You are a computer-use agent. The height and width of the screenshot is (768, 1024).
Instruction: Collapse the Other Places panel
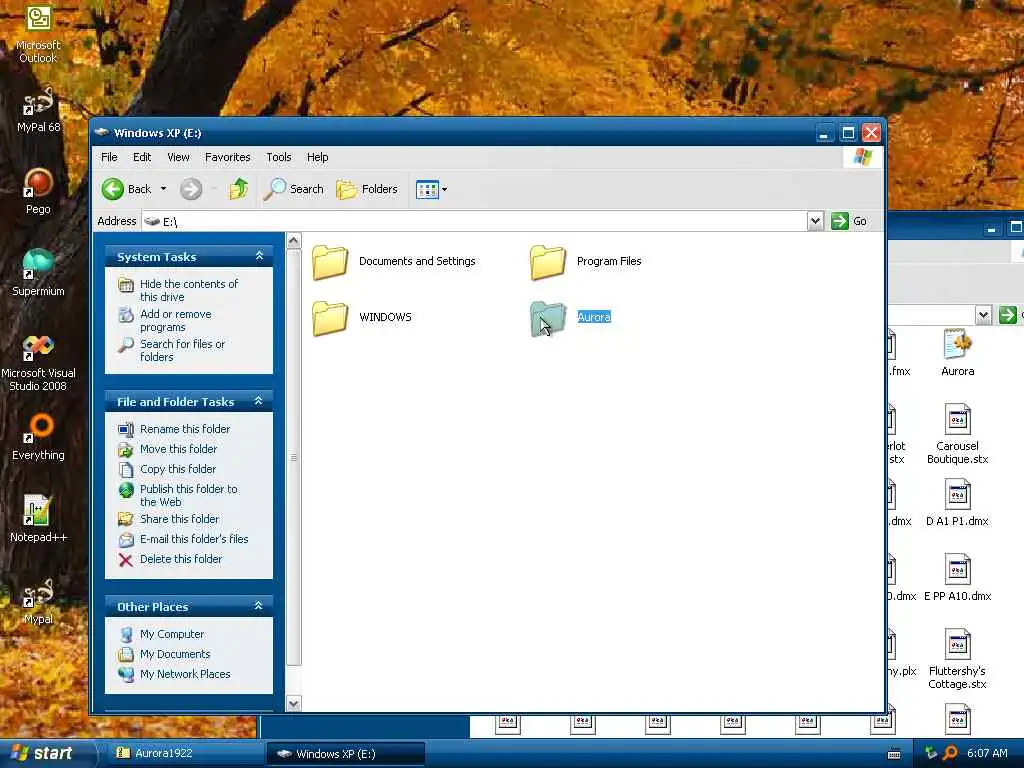(x=259, y=606)
